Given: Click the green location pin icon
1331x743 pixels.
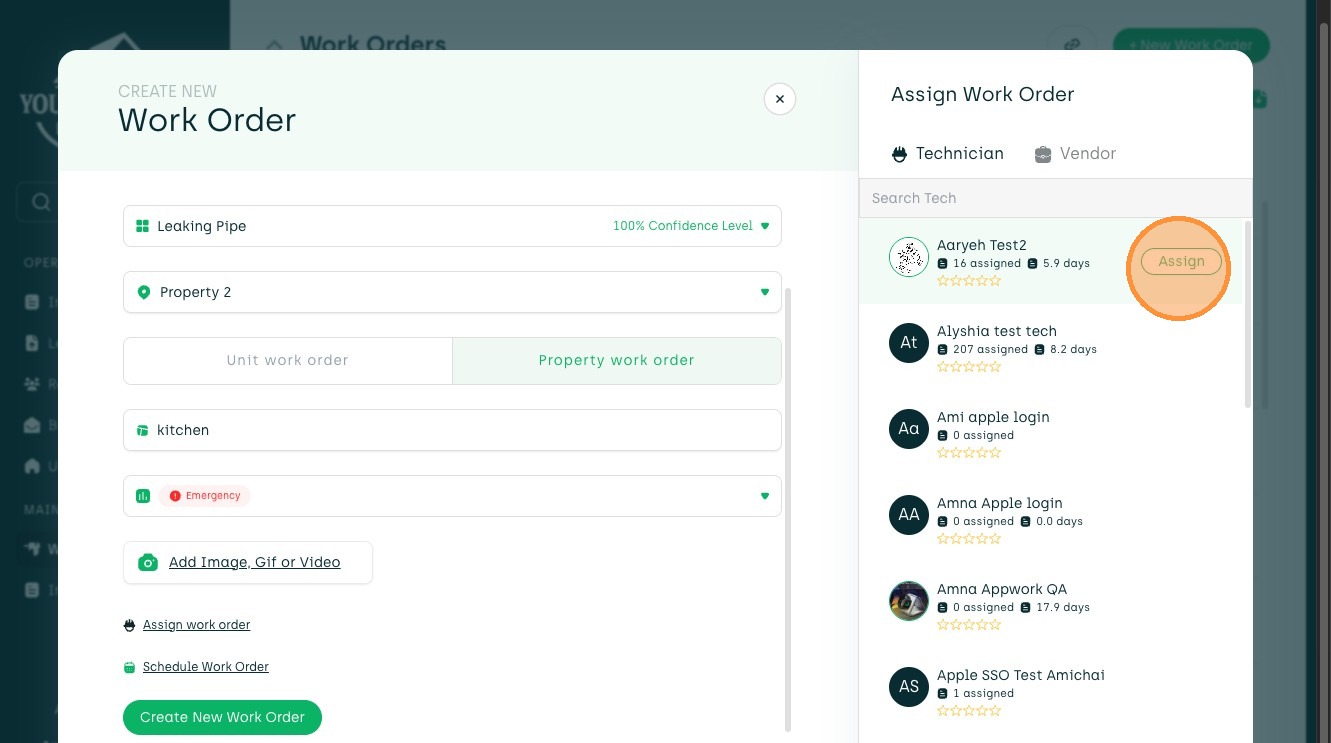Looking at the screenshot, I should (x=143, y=292).
